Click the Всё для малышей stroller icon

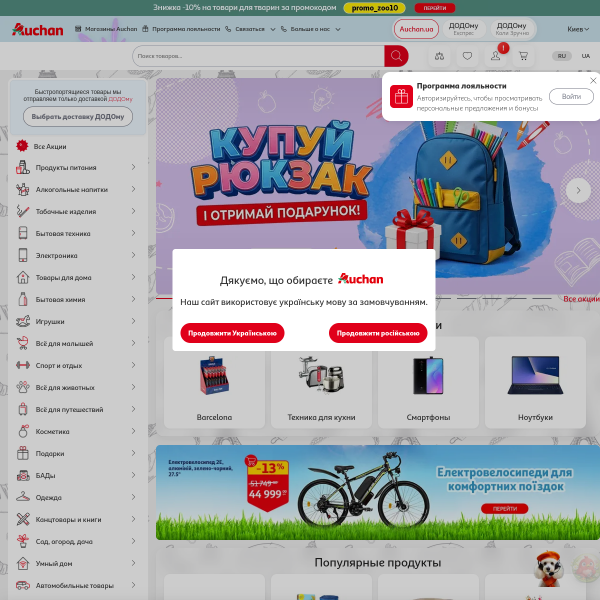coord(23,343)
